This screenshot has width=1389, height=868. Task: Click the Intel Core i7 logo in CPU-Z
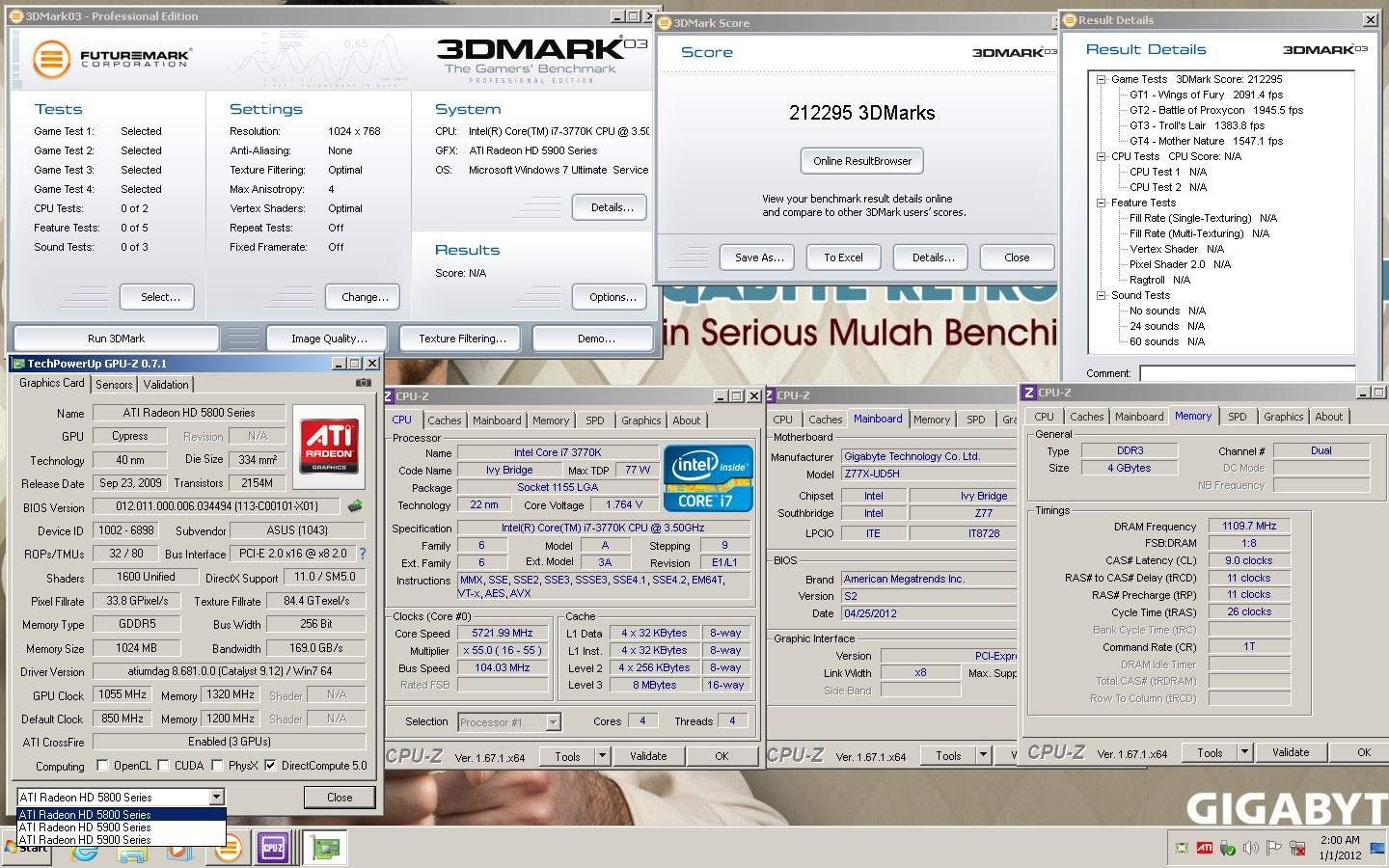coord(707,477)
